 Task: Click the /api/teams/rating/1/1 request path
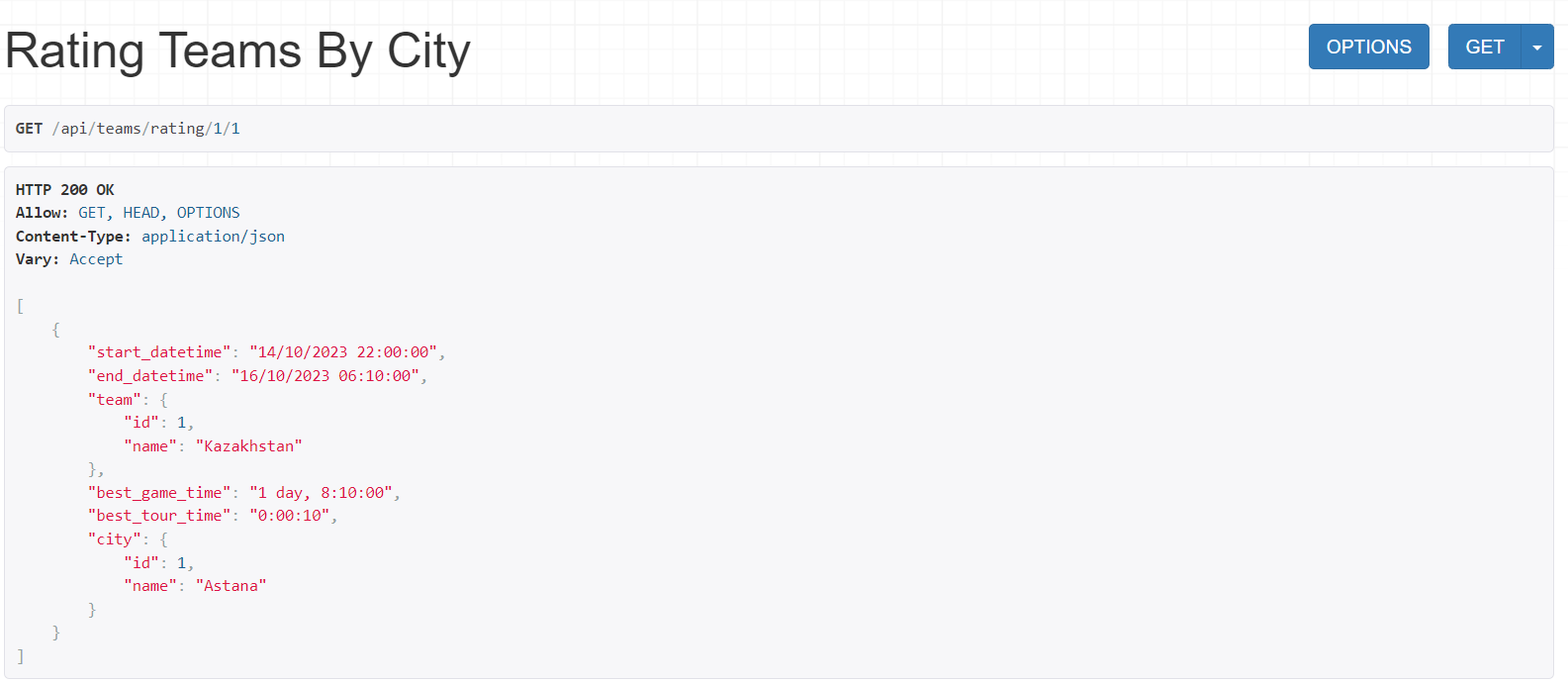(x=145, y=129)
